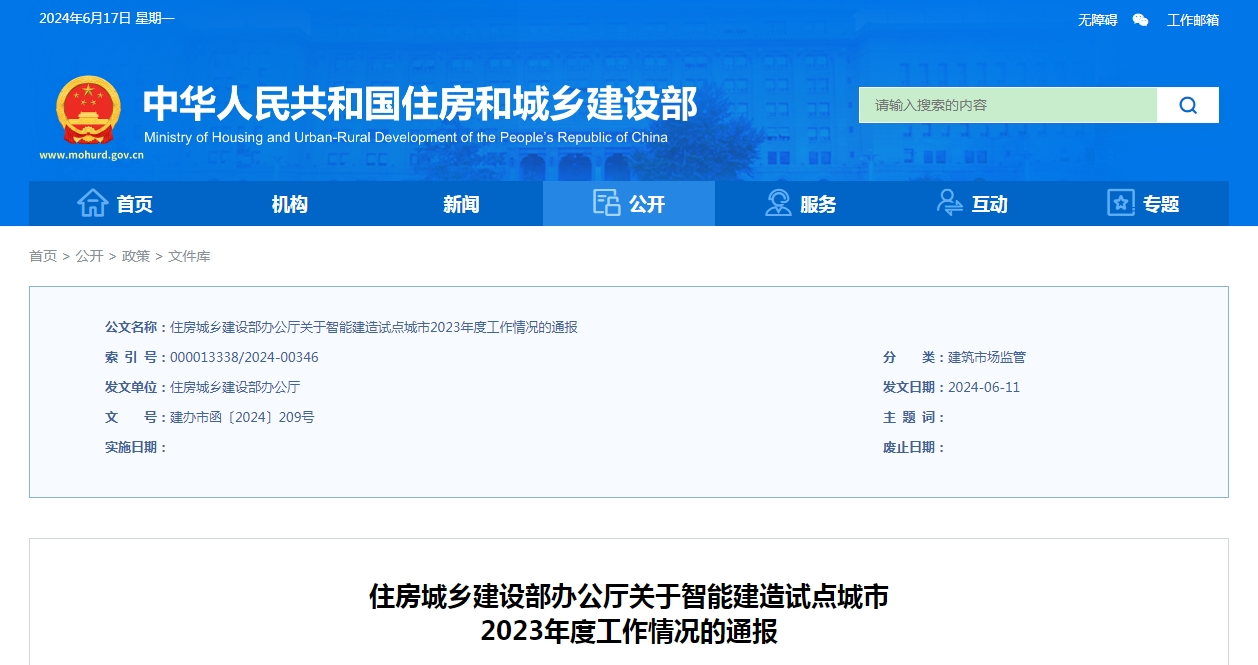Click document number 建办市函〔2024〕209号
Screen dimensions: 1258x665
pos(242,417)
